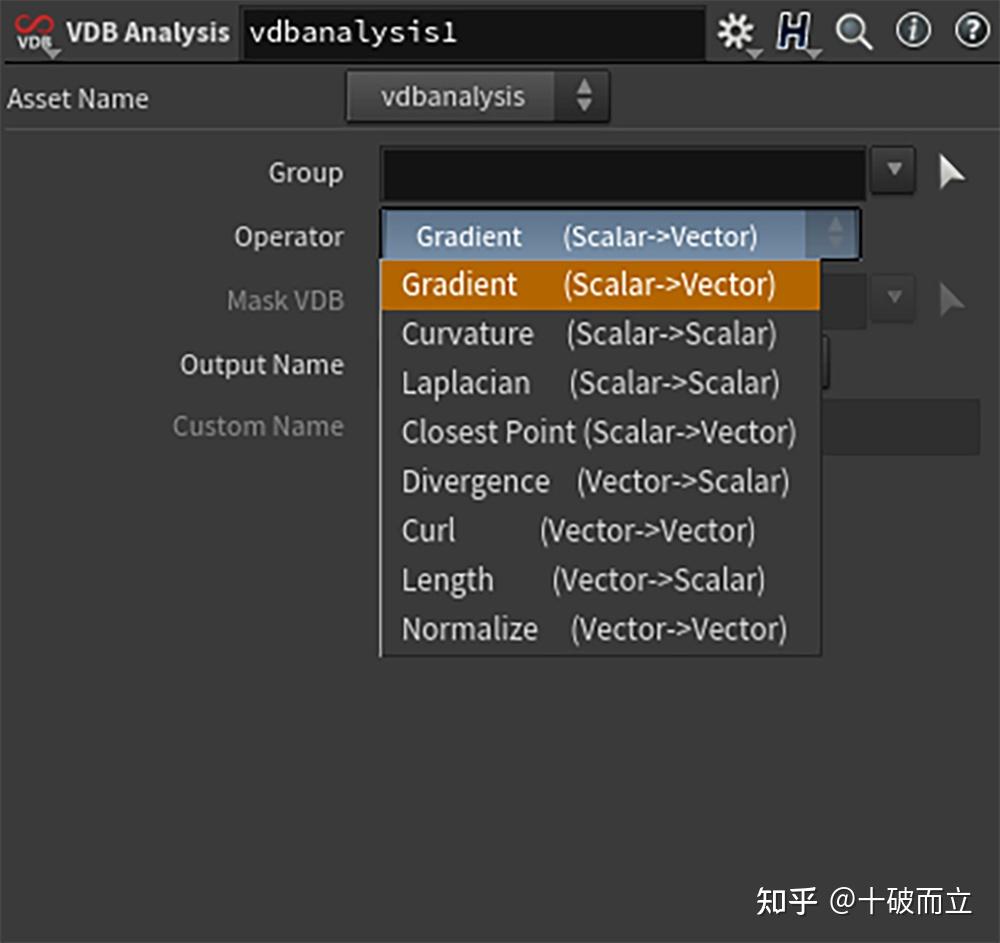Image resolution: width=1000 pixels, height=943 pixels.
Task: Open the Group field dropdown
Action: click(892, 170)
